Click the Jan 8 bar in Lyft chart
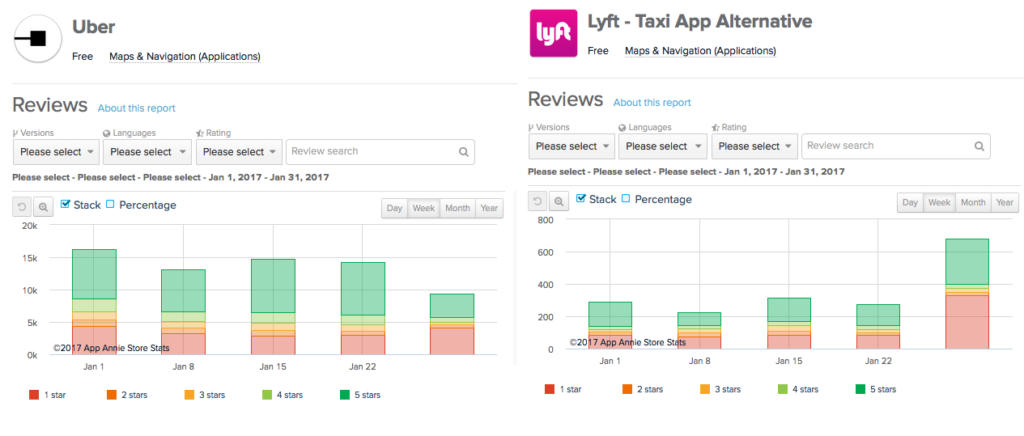 point(699,331)
